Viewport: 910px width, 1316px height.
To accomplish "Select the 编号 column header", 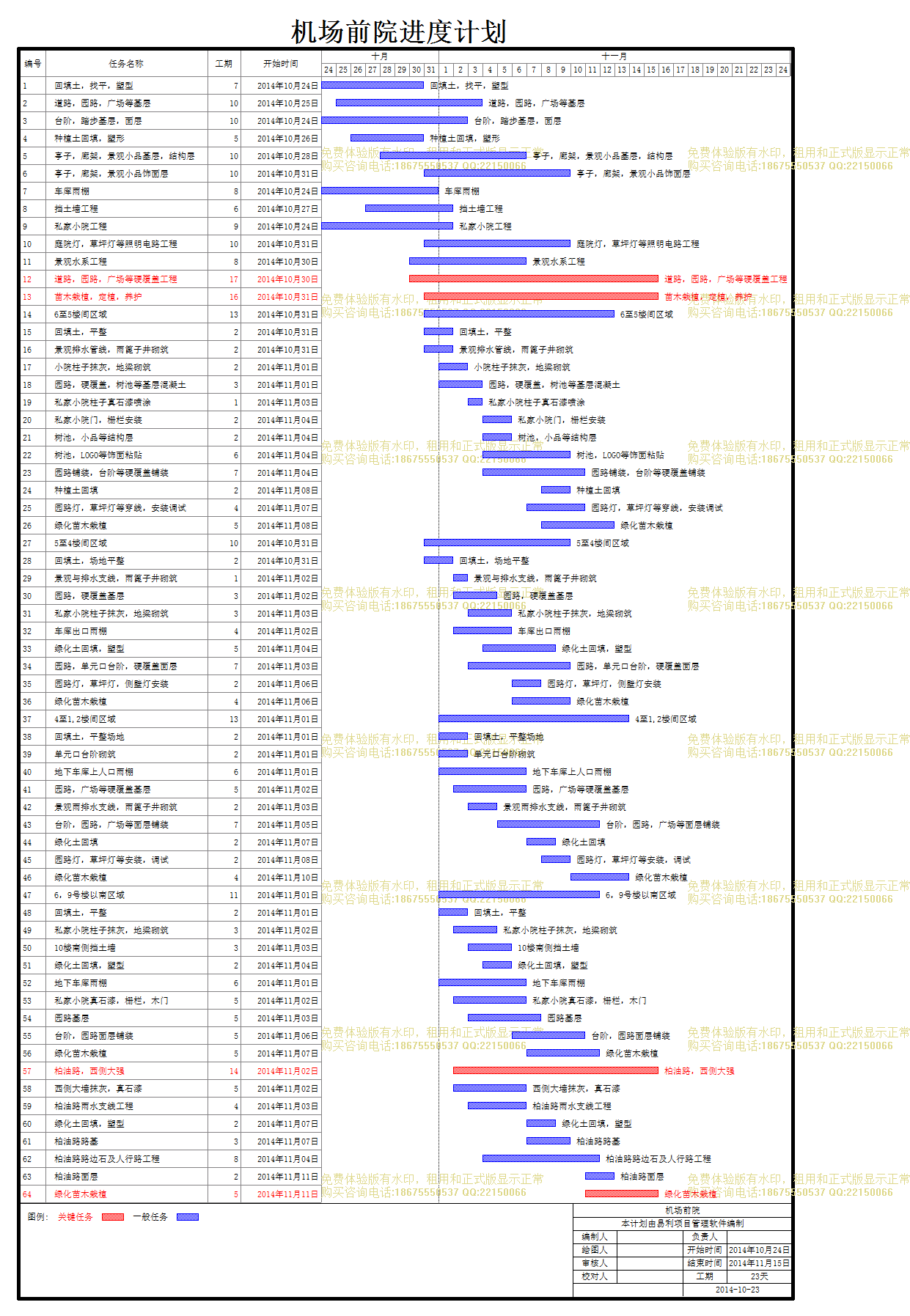I will click(x=33, y=64).
